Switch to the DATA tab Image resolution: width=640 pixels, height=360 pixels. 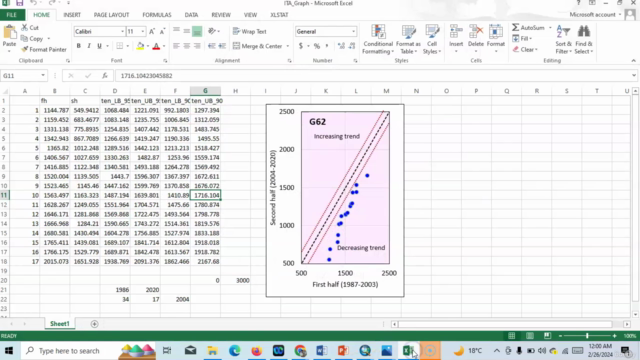191,15
